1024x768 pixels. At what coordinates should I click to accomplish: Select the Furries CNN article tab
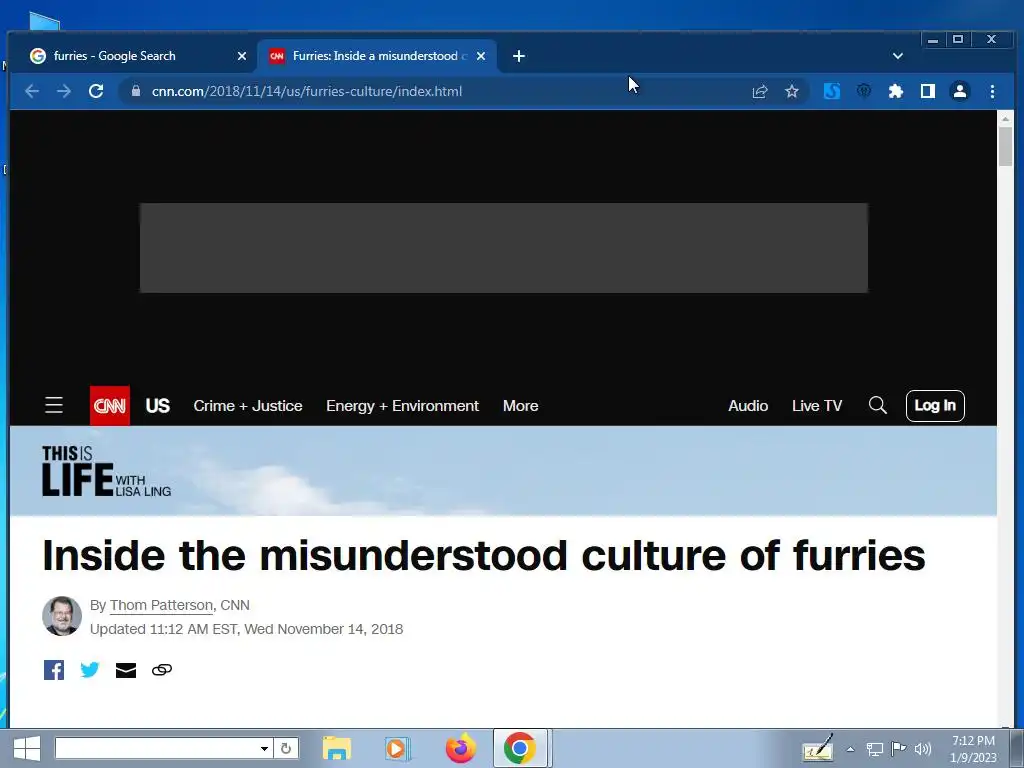tap(377, 56)
